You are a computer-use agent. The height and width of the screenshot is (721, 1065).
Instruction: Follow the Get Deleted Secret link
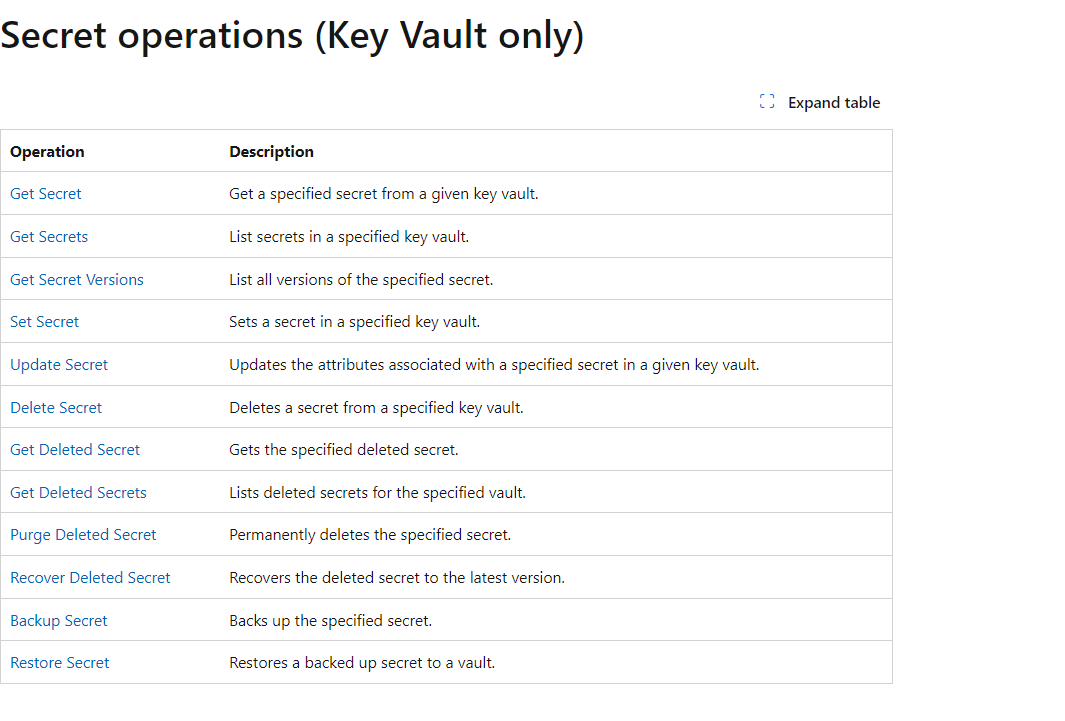[75, 449]
